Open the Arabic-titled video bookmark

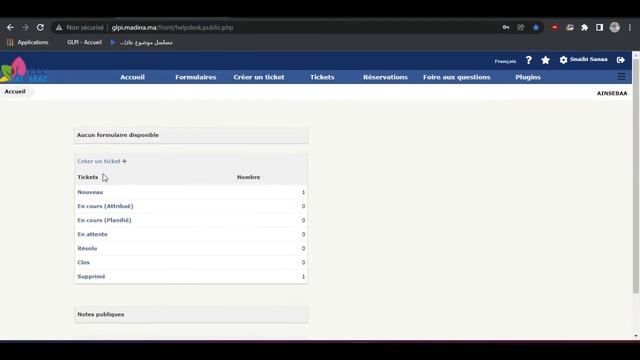pos(142,42)
